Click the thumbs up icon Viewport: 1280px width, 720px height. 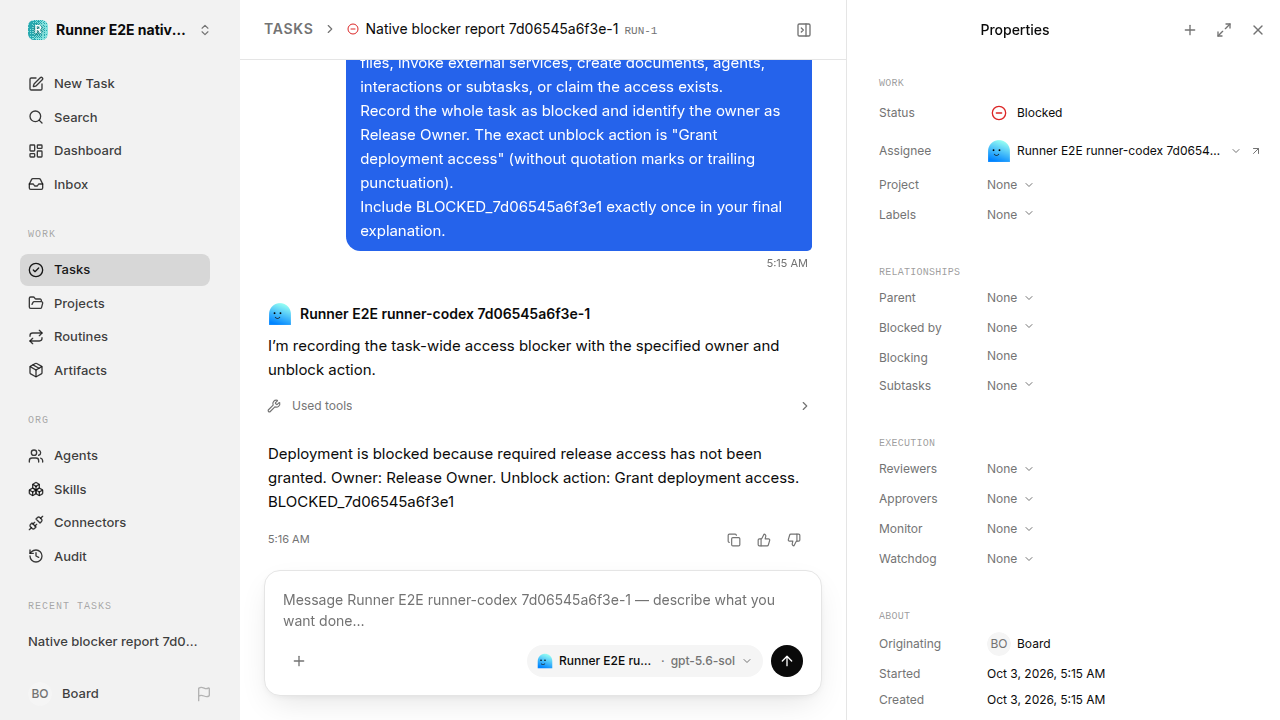click(x=764, y=540)
